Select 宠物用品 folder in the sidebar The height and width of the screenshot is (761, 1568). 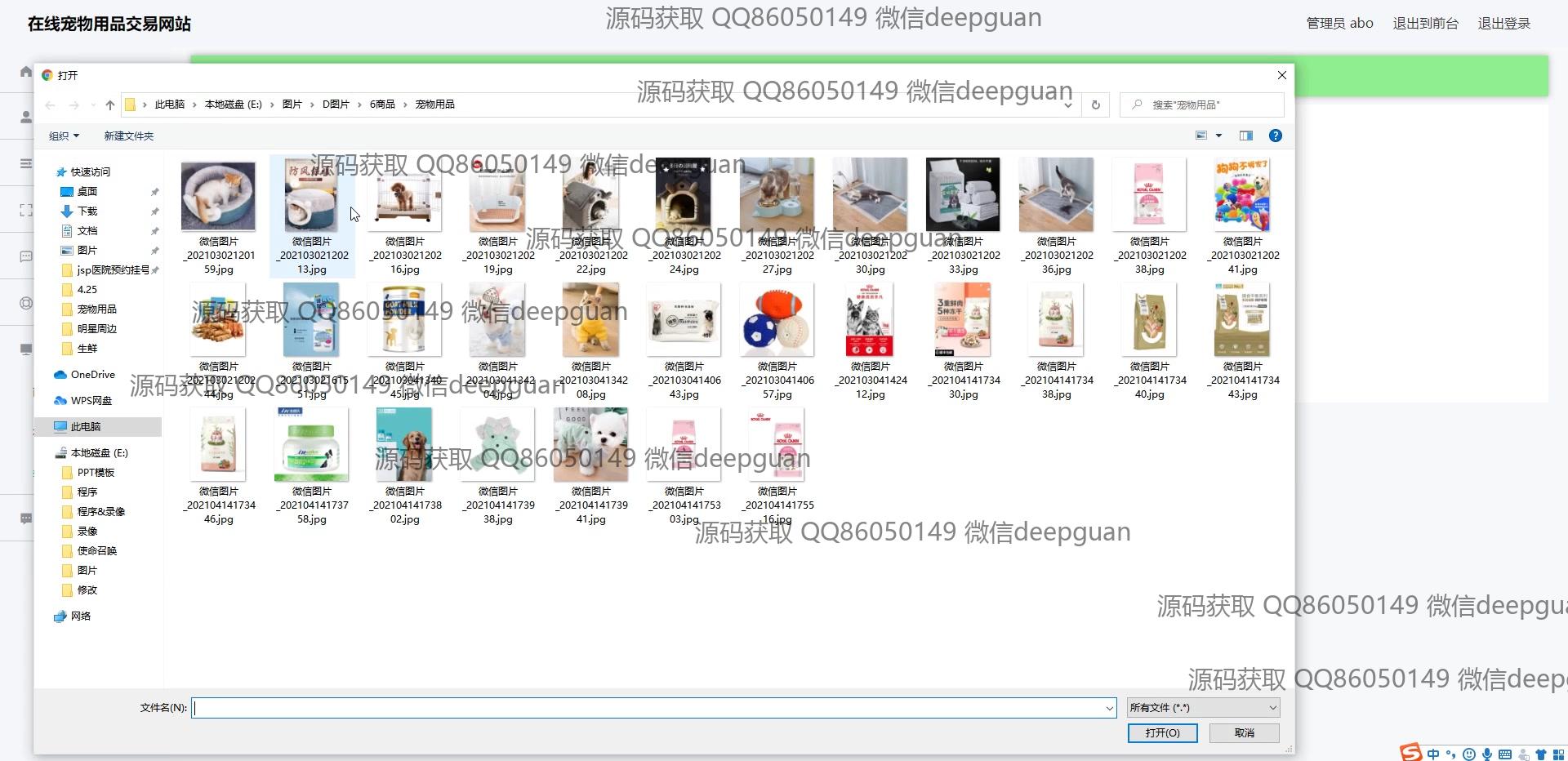[x=96, y=309]
